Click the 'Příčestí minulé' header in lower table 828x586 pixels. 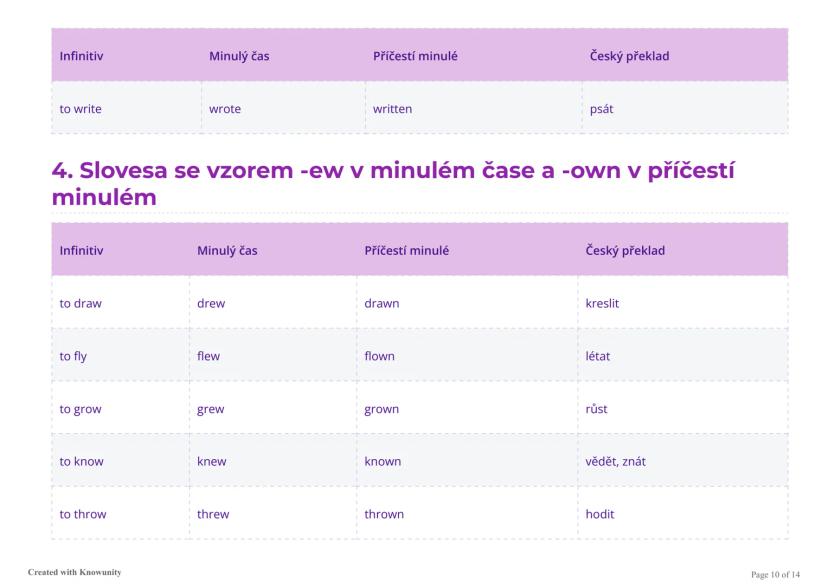pos(406,250)
